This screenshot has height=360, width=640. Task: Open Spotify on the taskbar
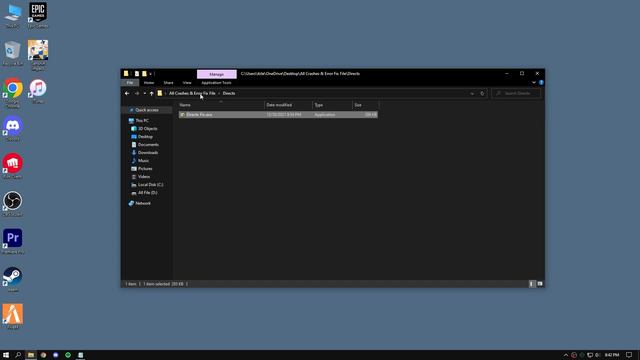pyautogui.click(x=68, y=355)
